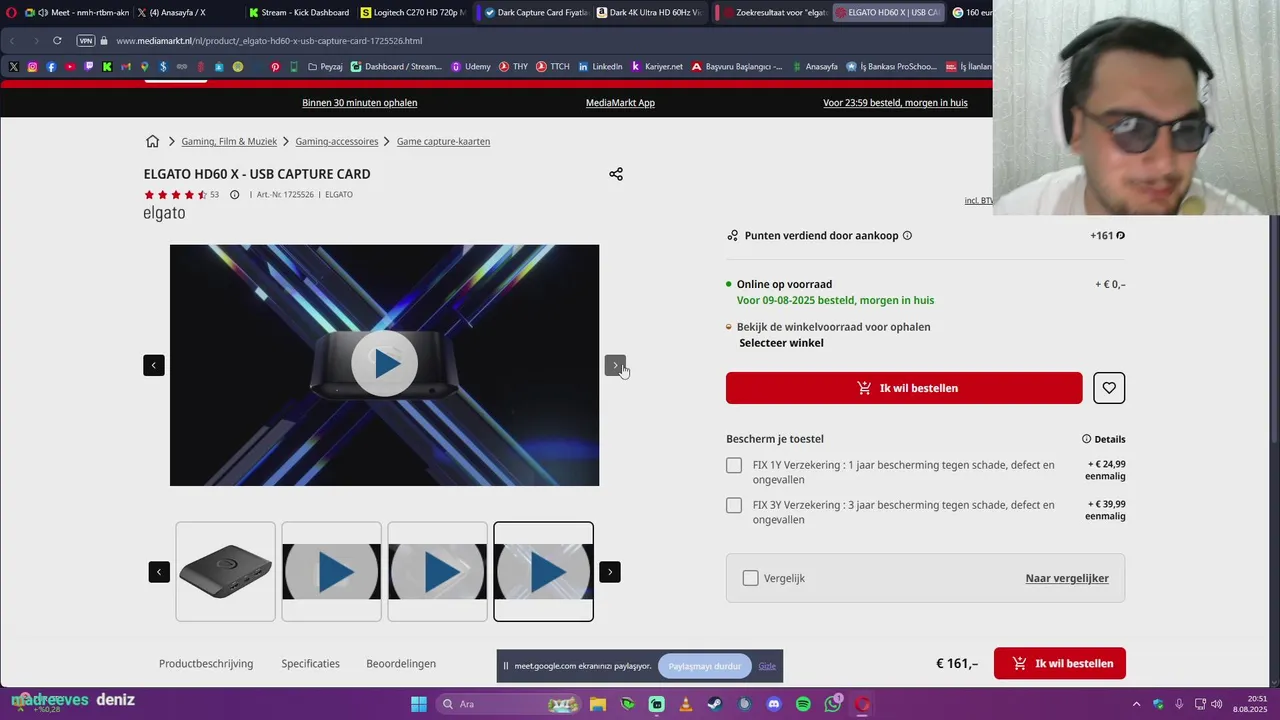Reload the page with the refresh icon
The height and width of the screenshot is (720, 1280).
pyautogui.click(x=57, y=41)
